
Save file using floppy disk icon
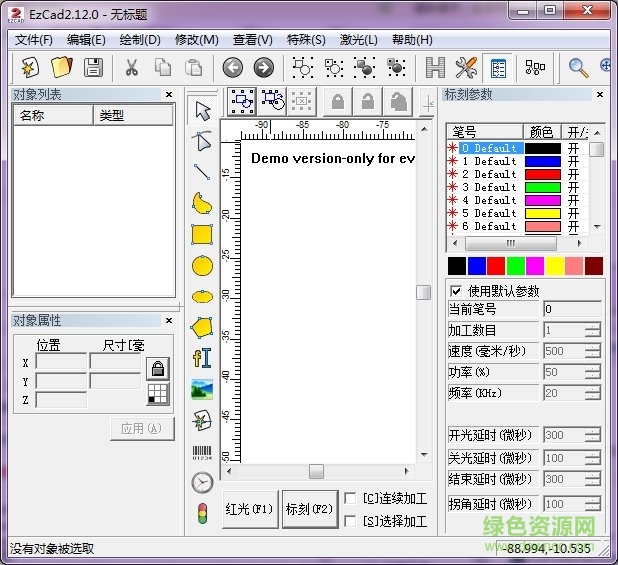coord(93,67)
